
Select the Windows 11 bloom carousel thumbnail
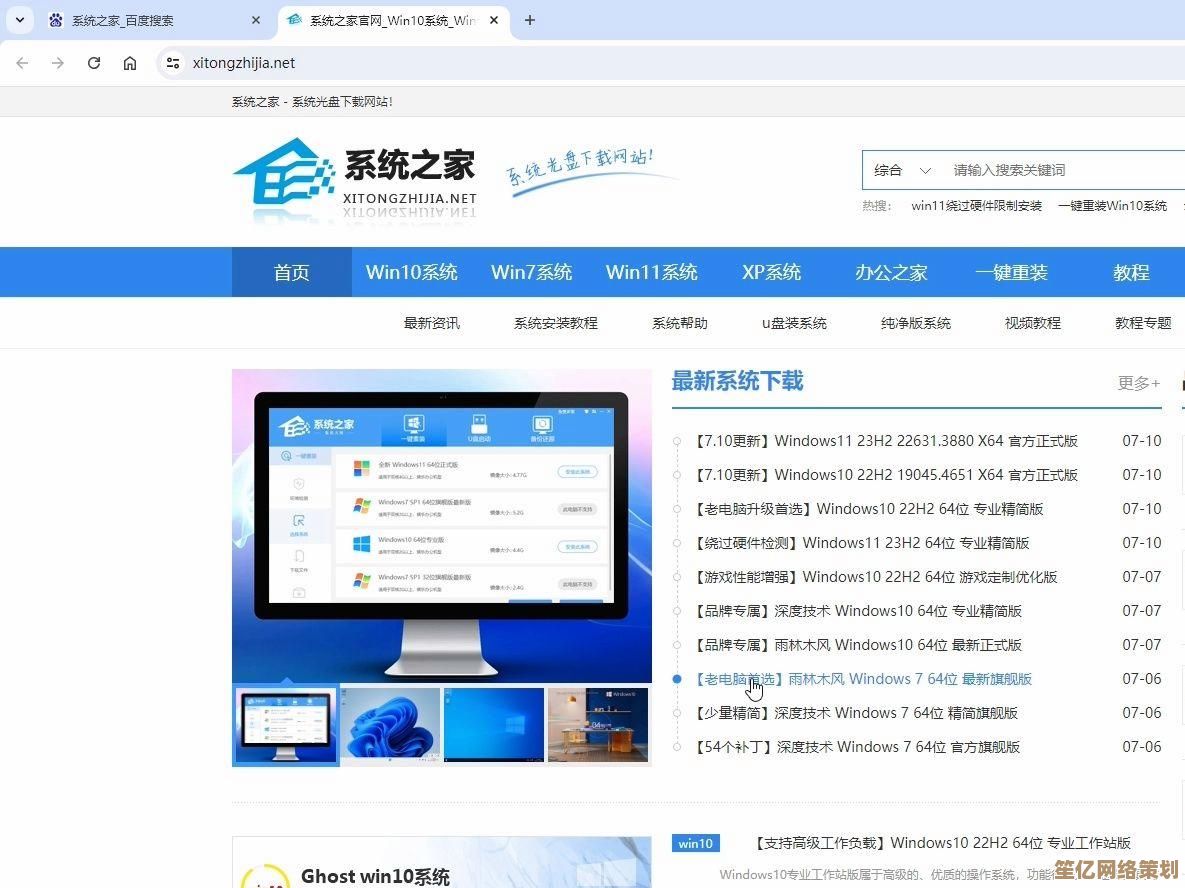coord(390,725)
